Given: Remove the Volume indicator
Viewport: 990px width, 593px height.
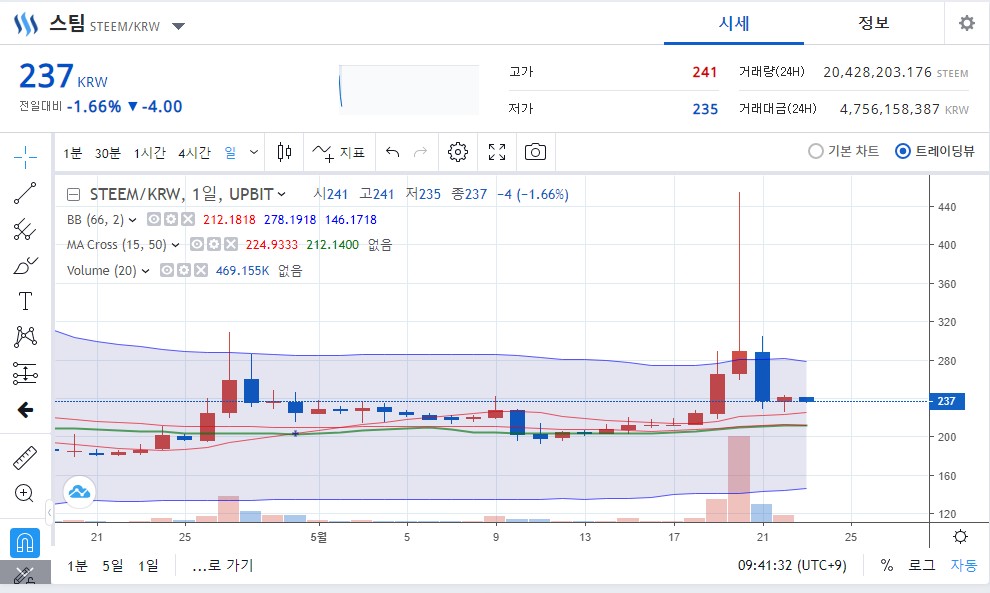Looking at the screenshot, I should coord(201,270).
